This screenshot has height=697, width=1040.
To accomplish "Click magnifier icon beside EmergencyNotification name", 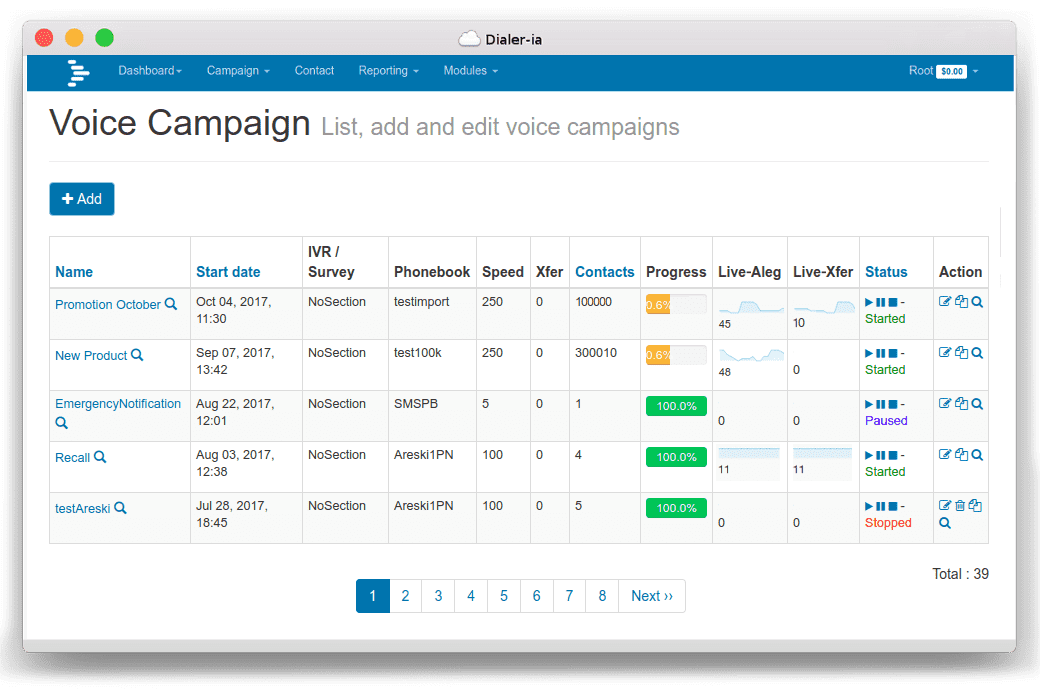I will [62, 423].
